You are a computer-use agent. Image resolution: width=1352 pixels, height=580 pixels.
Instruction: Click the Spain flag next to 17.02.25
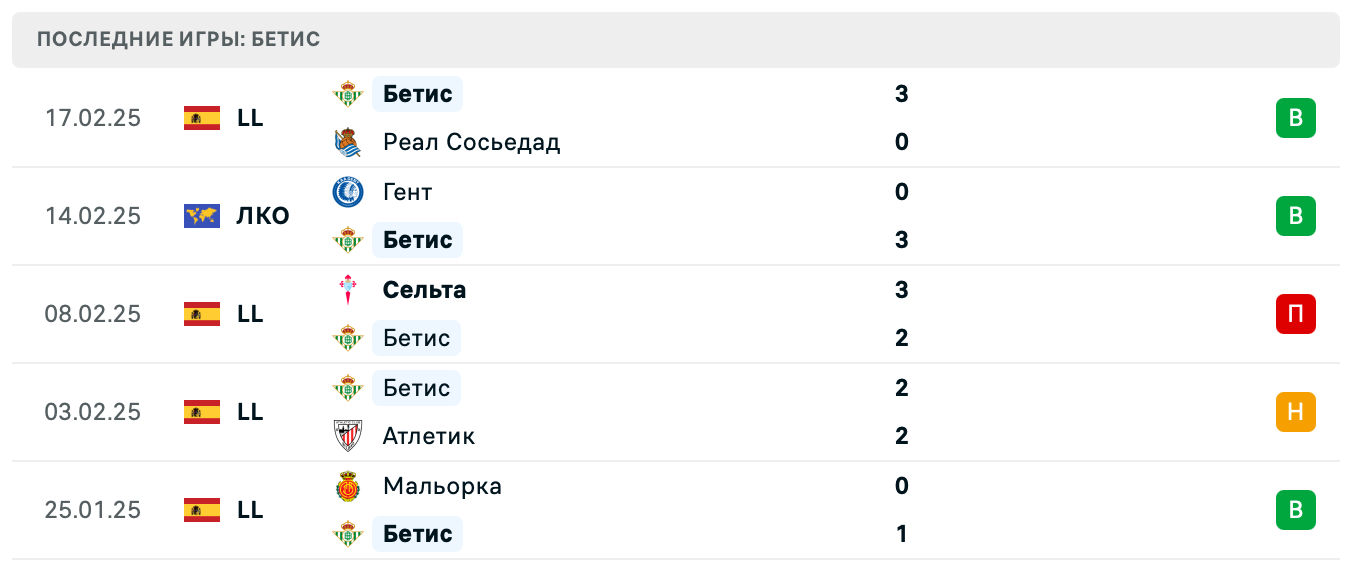click(x=201, y=117)
